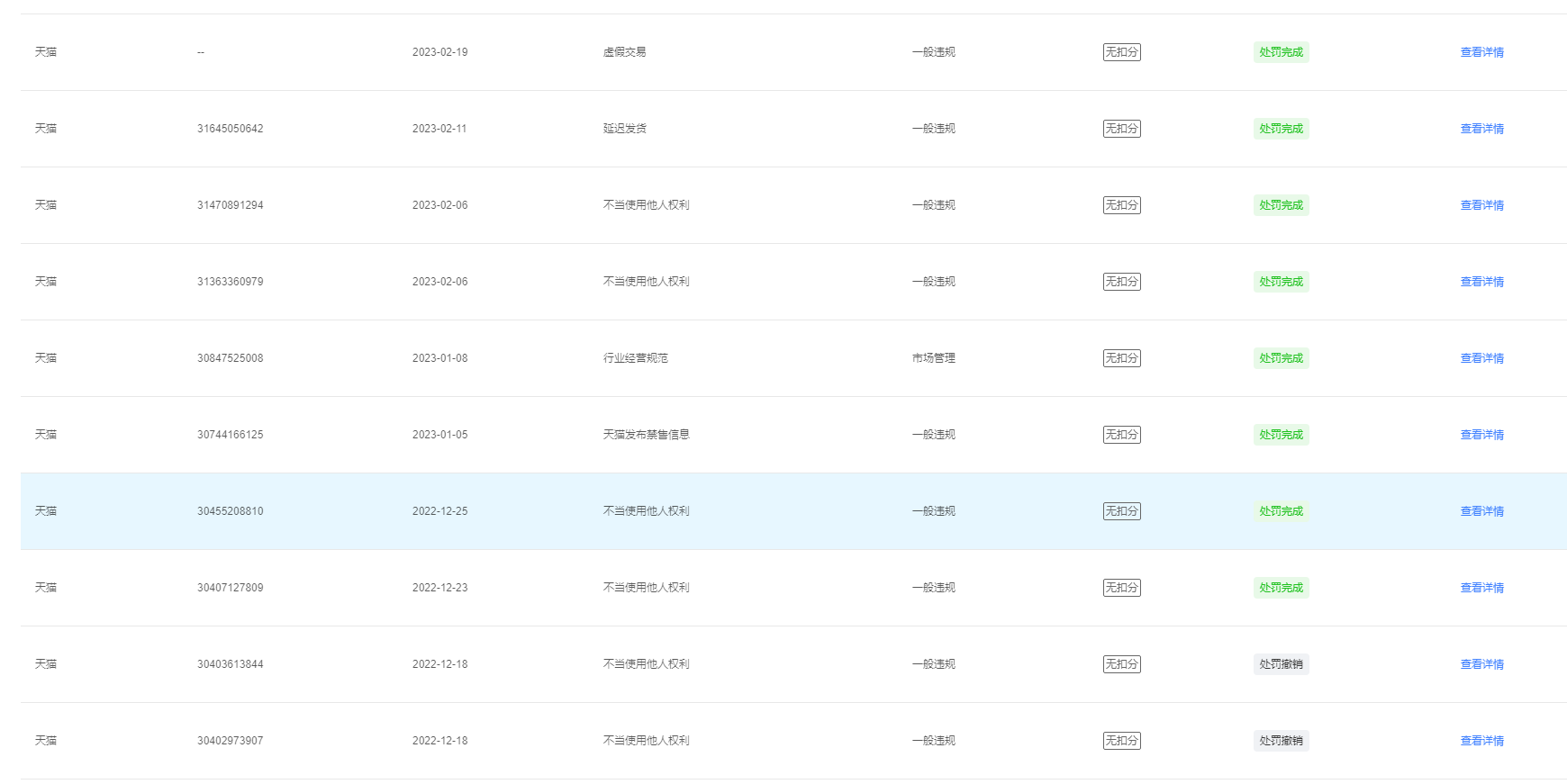Select the highlighted row number 30455208810
Screen dimensions: 1567x784
click(x=231, y=511)
